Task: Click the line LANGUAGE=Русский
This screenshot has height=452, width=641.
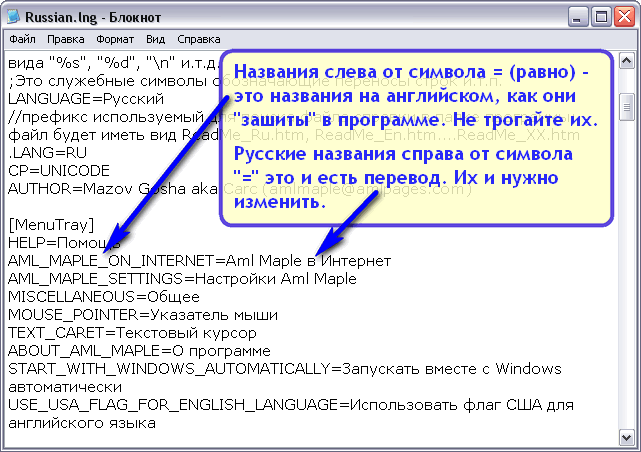Action: tap(86, 99)
